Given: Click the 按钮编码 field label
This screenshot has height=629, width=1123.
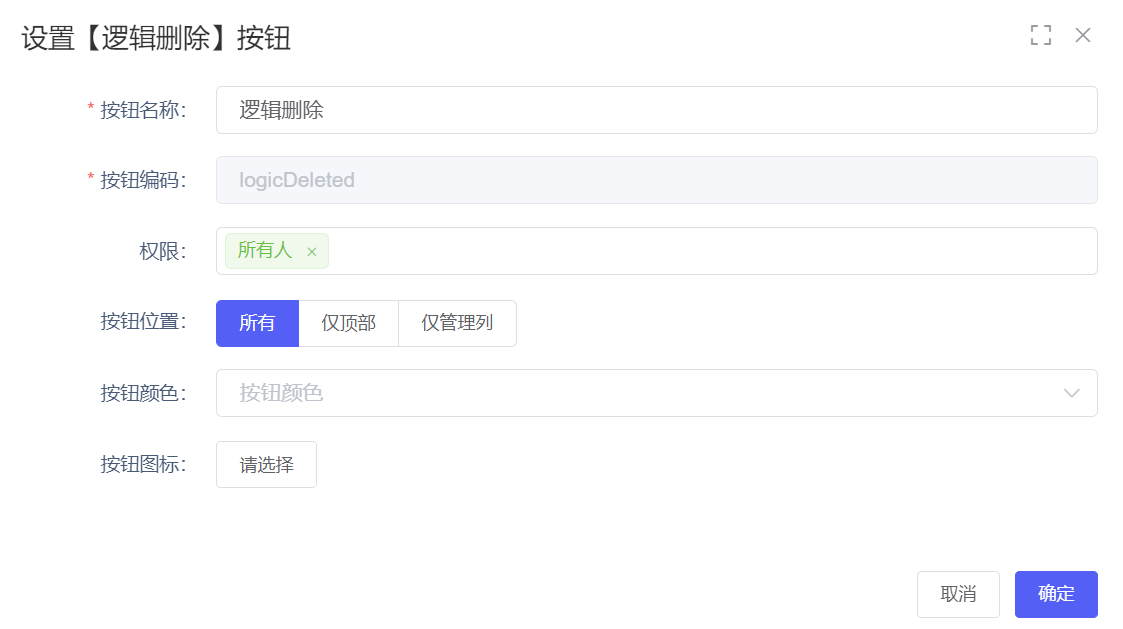Looking at the screenshot, I should point(143,180).
